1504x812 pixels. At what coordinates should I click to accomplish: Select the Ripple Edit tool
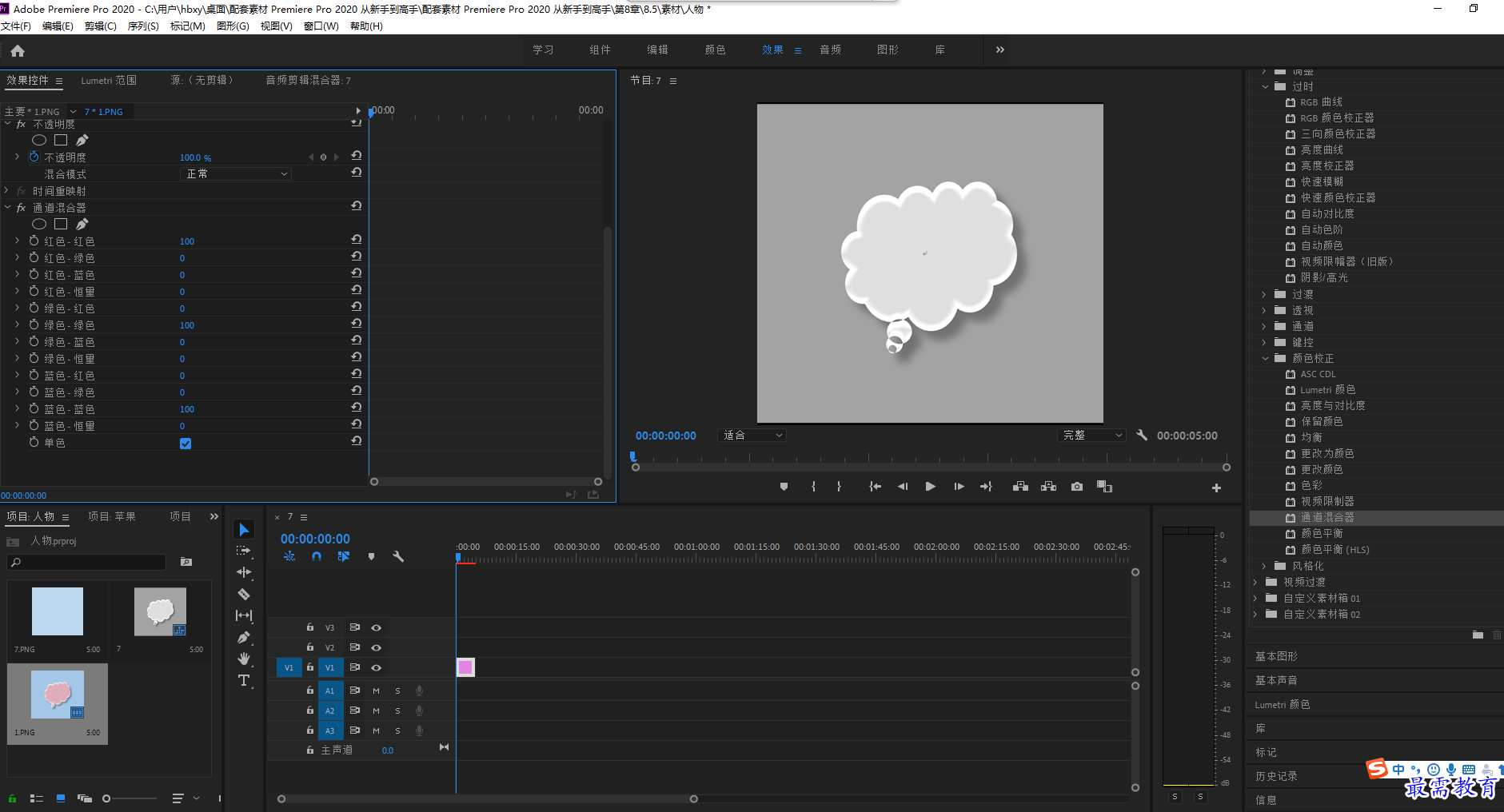click(244, 572)
